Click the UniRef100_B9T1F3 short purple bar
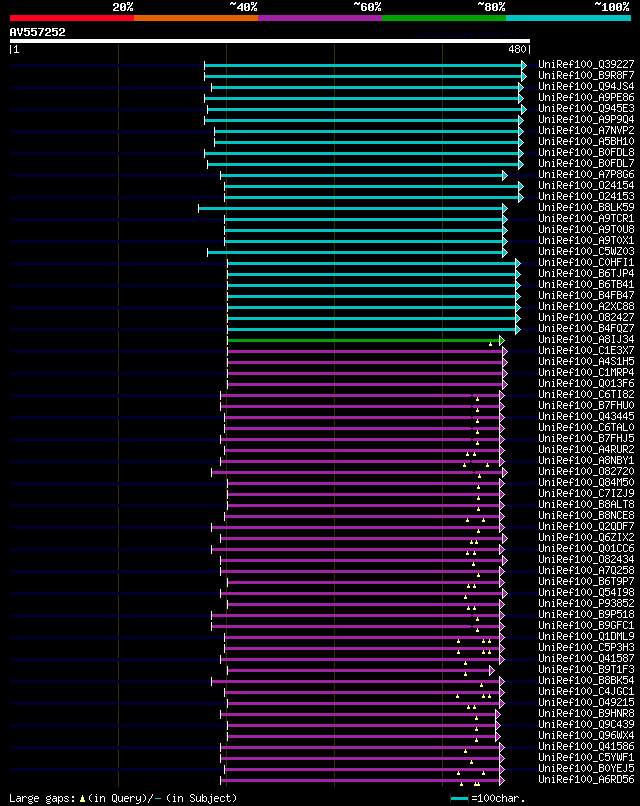640x806 pixels. point(360,670)
